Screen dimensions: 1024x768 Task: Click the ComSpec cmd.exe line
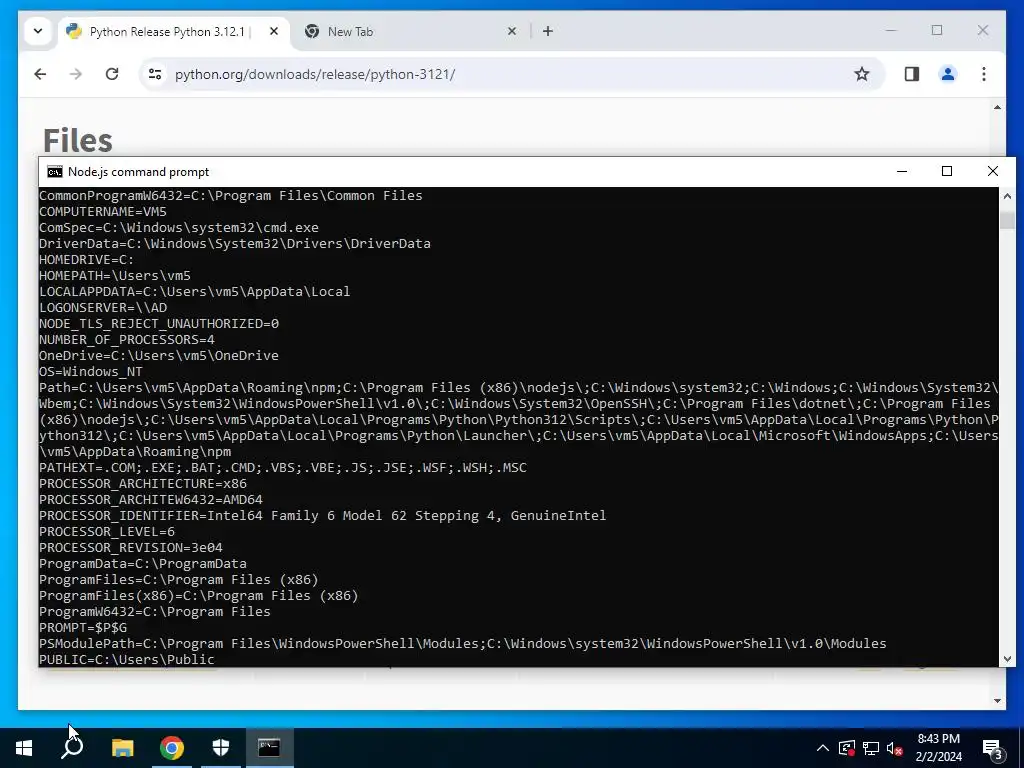click(x=179, y=227)
